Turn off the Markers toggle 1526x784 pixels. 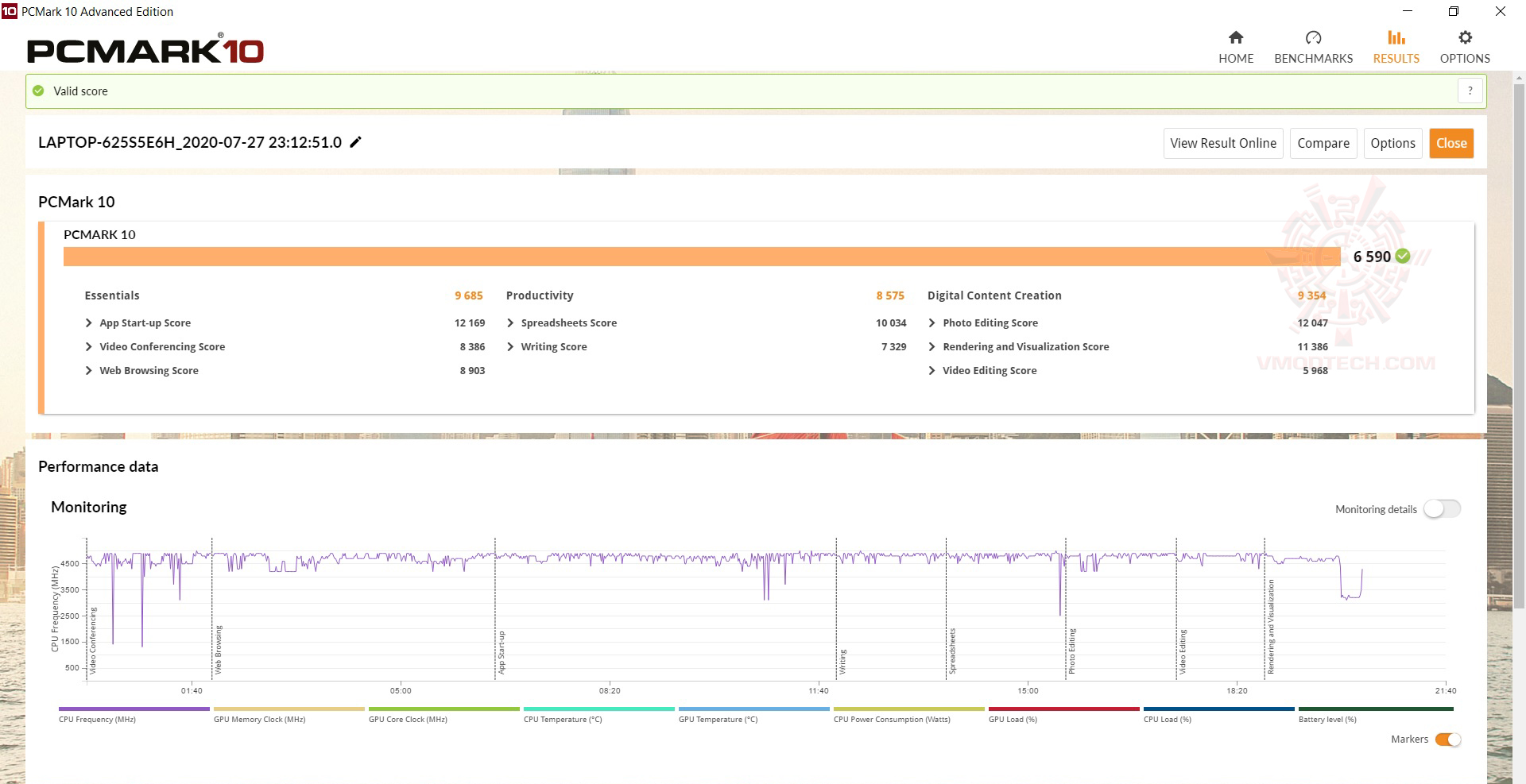1448,740
